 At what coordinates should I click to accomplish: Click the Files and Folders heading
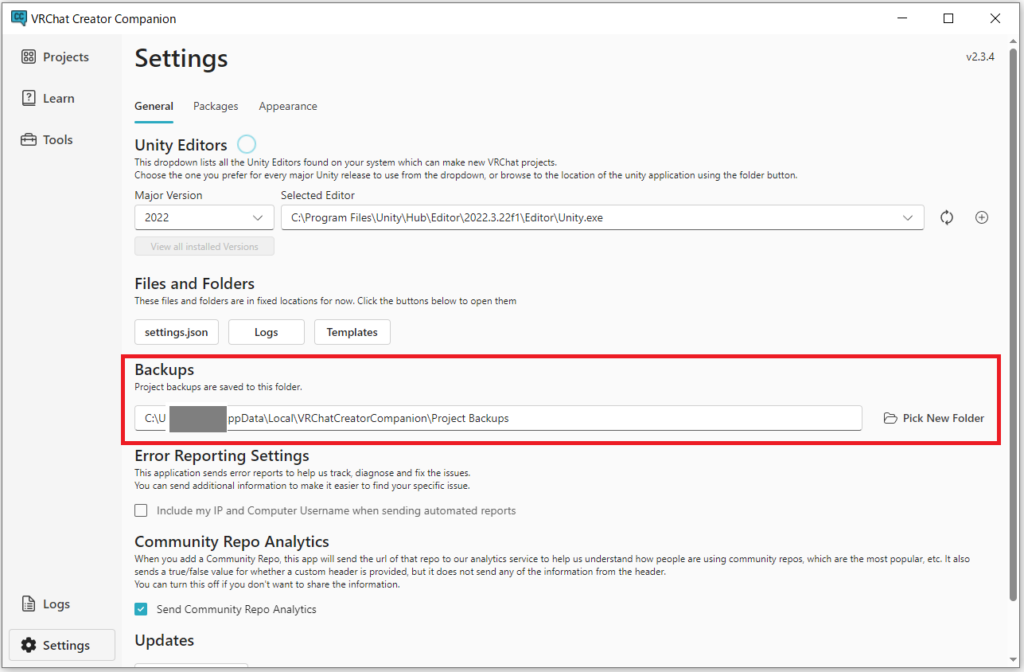point(194,283)
